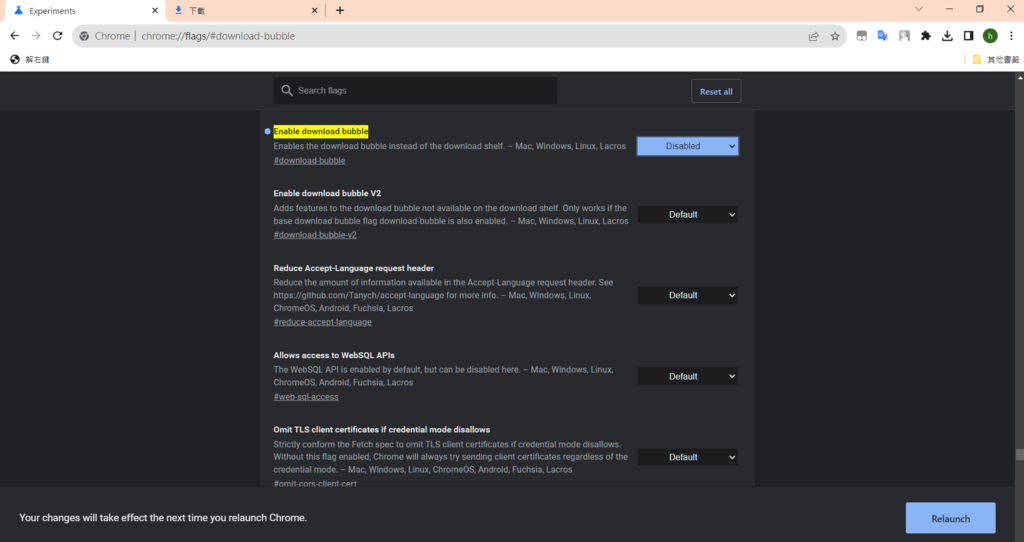The image size is (1024, 542).
Task: Open the Extensions puzzle piece menu
Action: (x=925, y=36)
